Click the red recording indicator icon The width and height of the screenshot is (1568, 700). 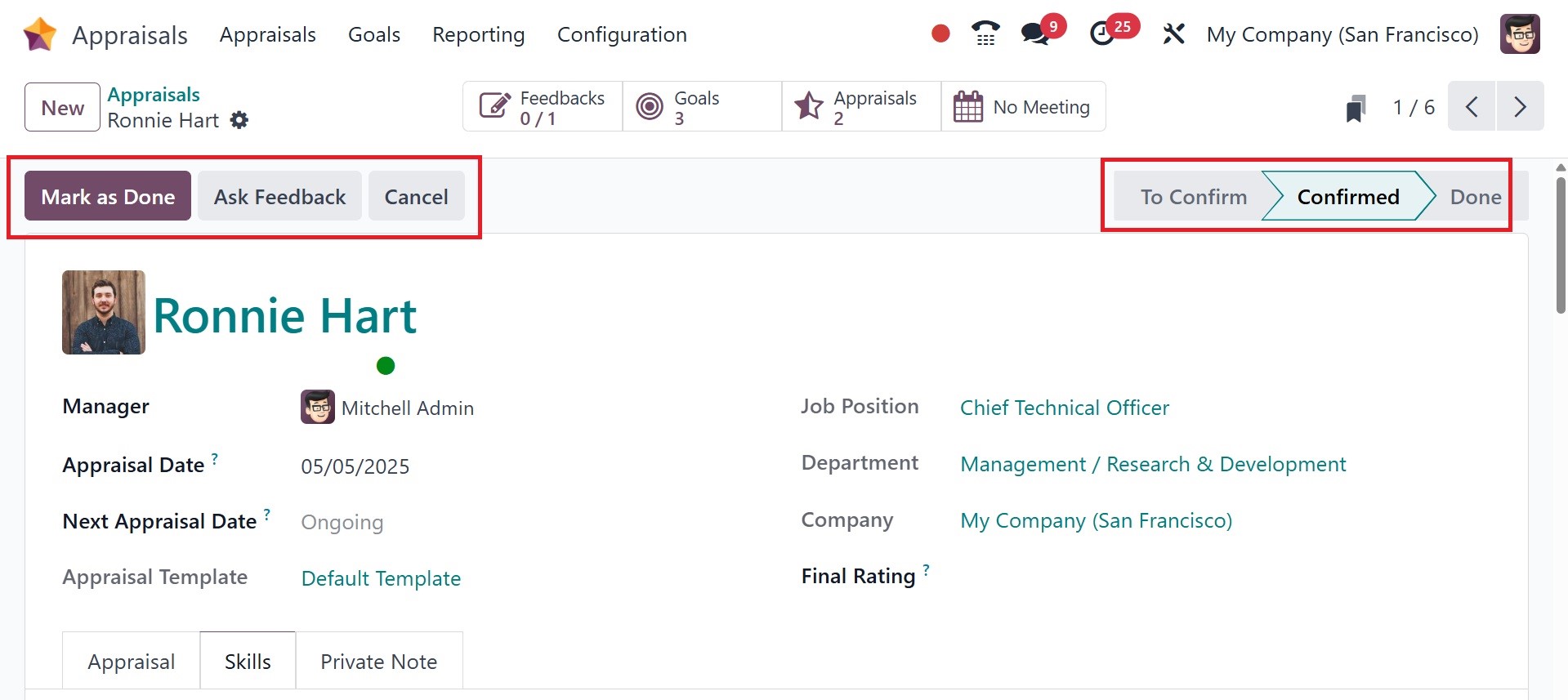pyautogui.click(x=940, y=33)
